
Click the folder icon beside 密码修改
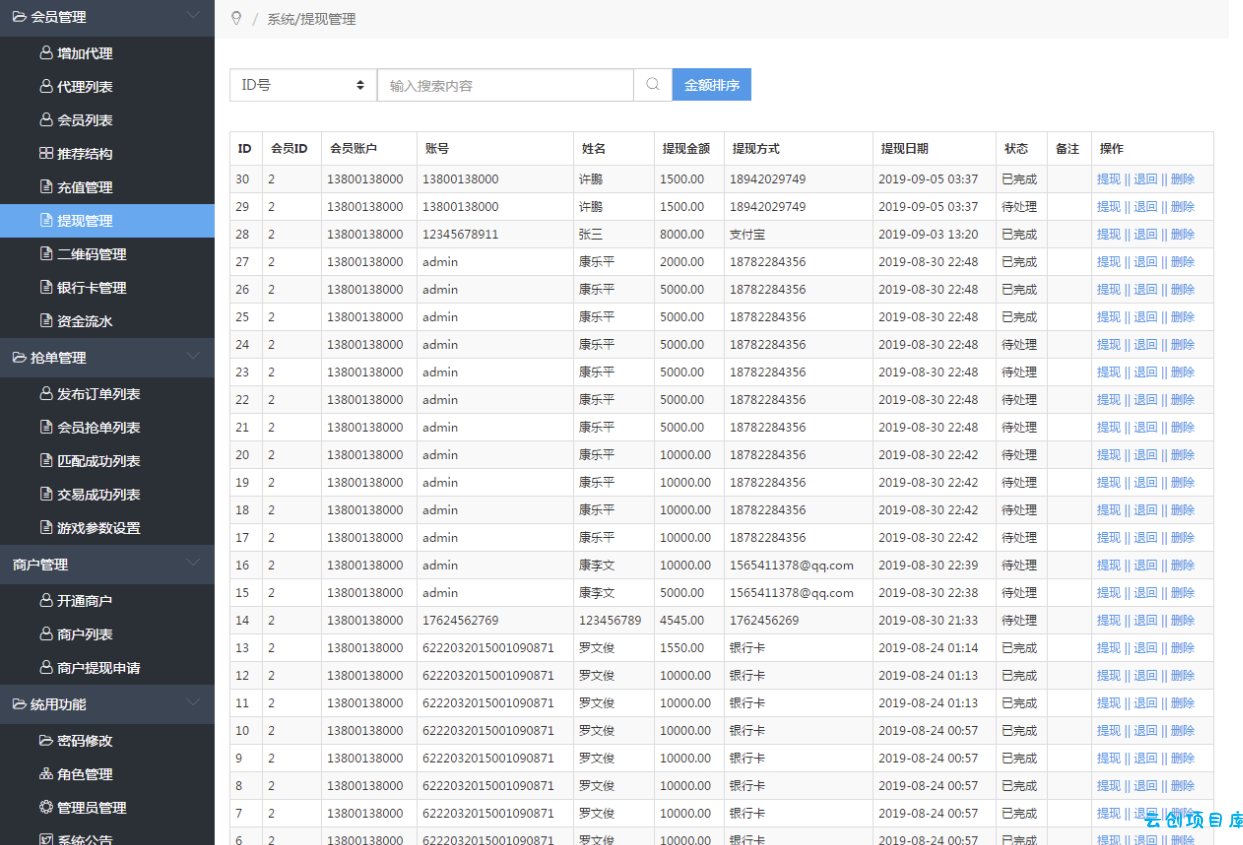[46, 740]
